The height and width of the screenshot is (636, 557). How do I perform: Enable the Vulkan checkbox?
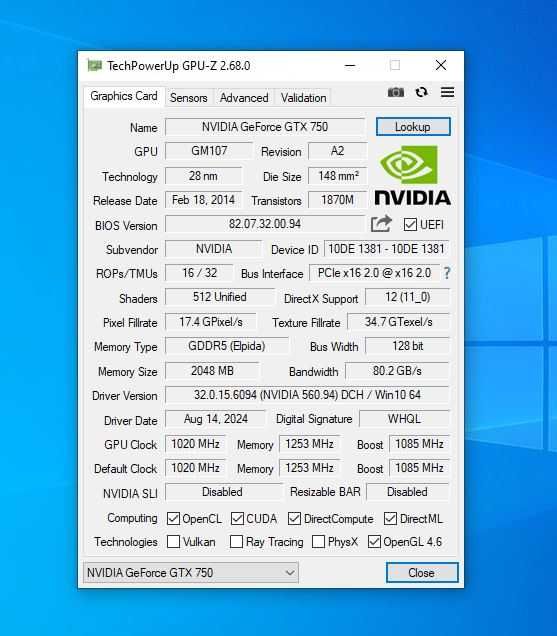point(173,541)
